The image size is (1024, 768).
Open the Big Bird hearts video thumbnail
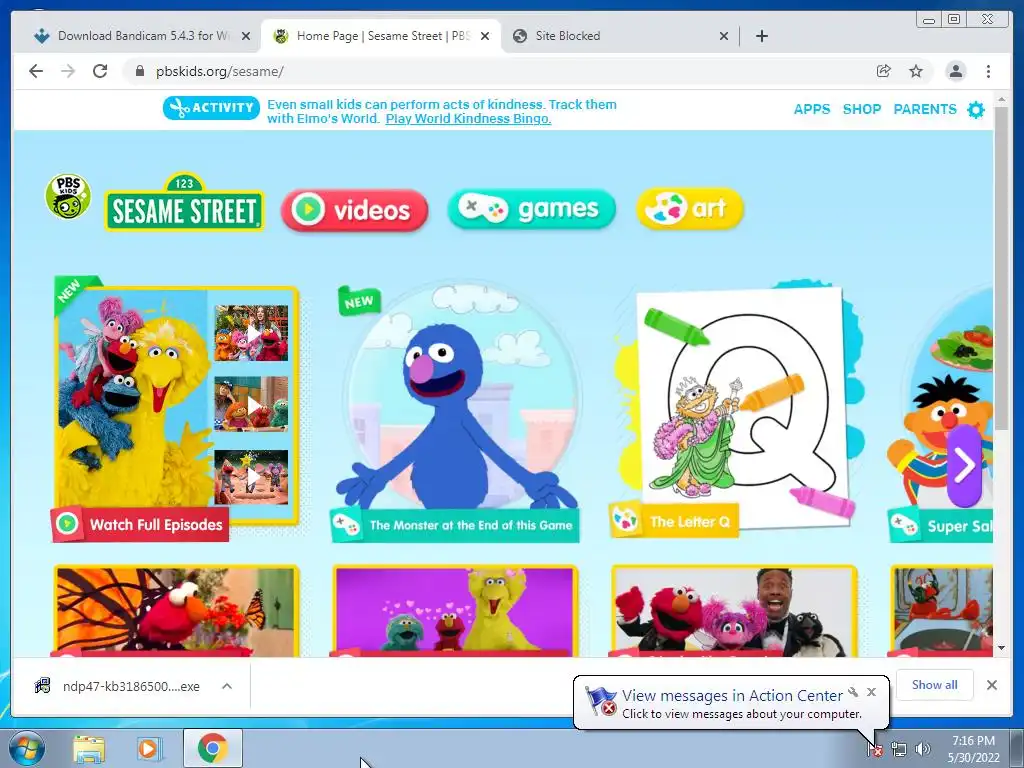pyautogui.click(x=455, y=611)
